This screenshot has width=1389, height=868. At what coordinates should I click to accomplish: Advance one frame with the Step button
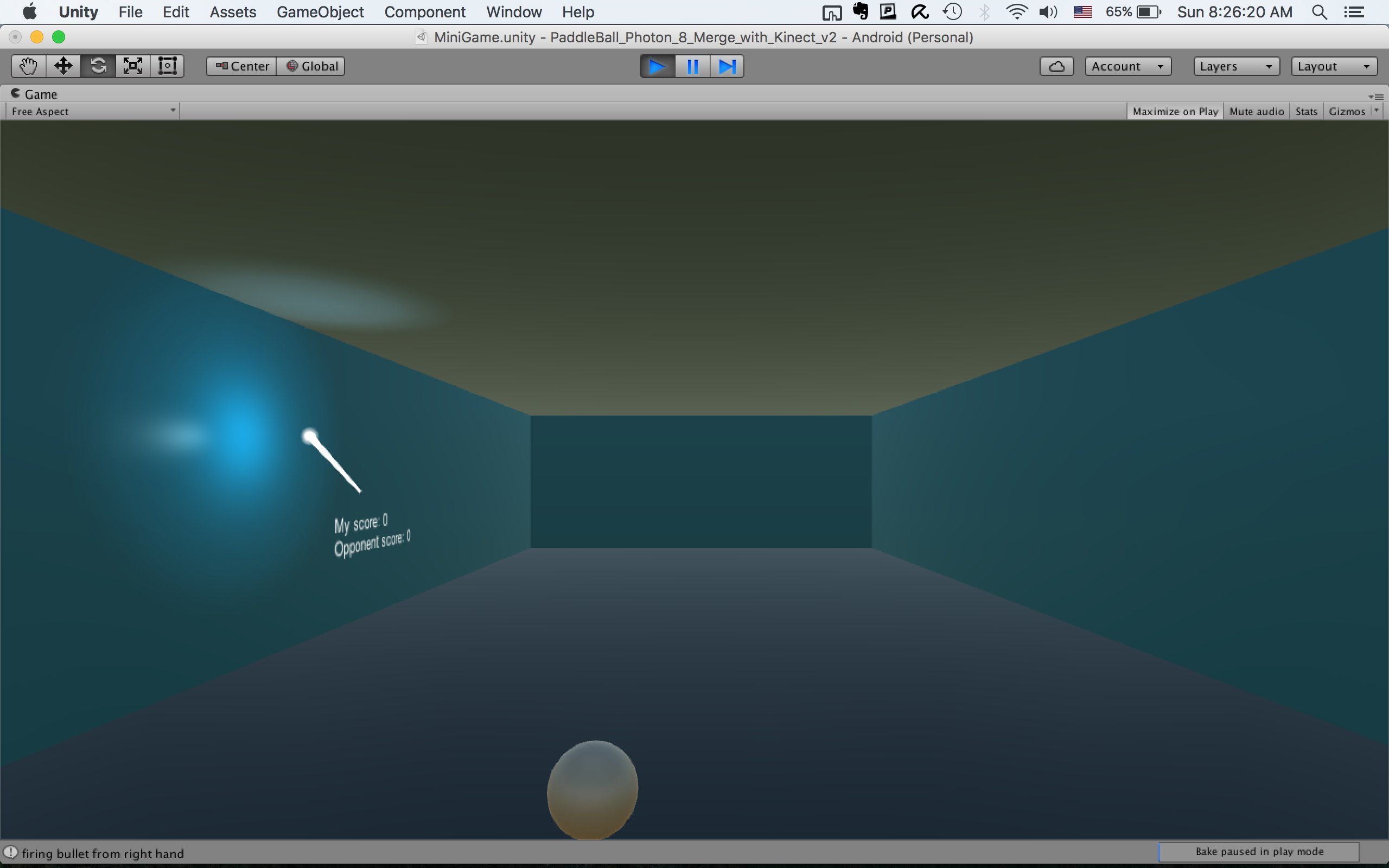(727, 67)
